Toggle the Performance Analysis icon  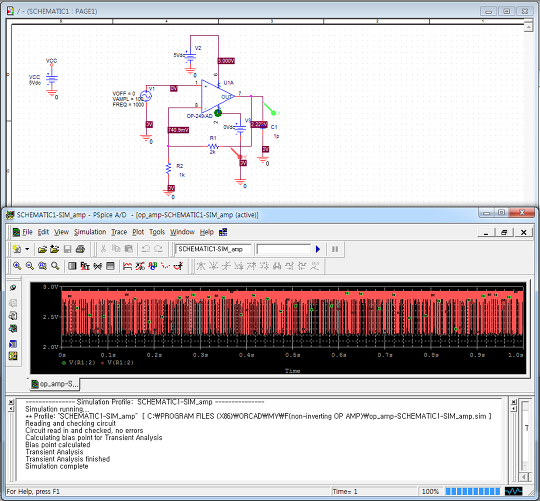coord(97,266)
